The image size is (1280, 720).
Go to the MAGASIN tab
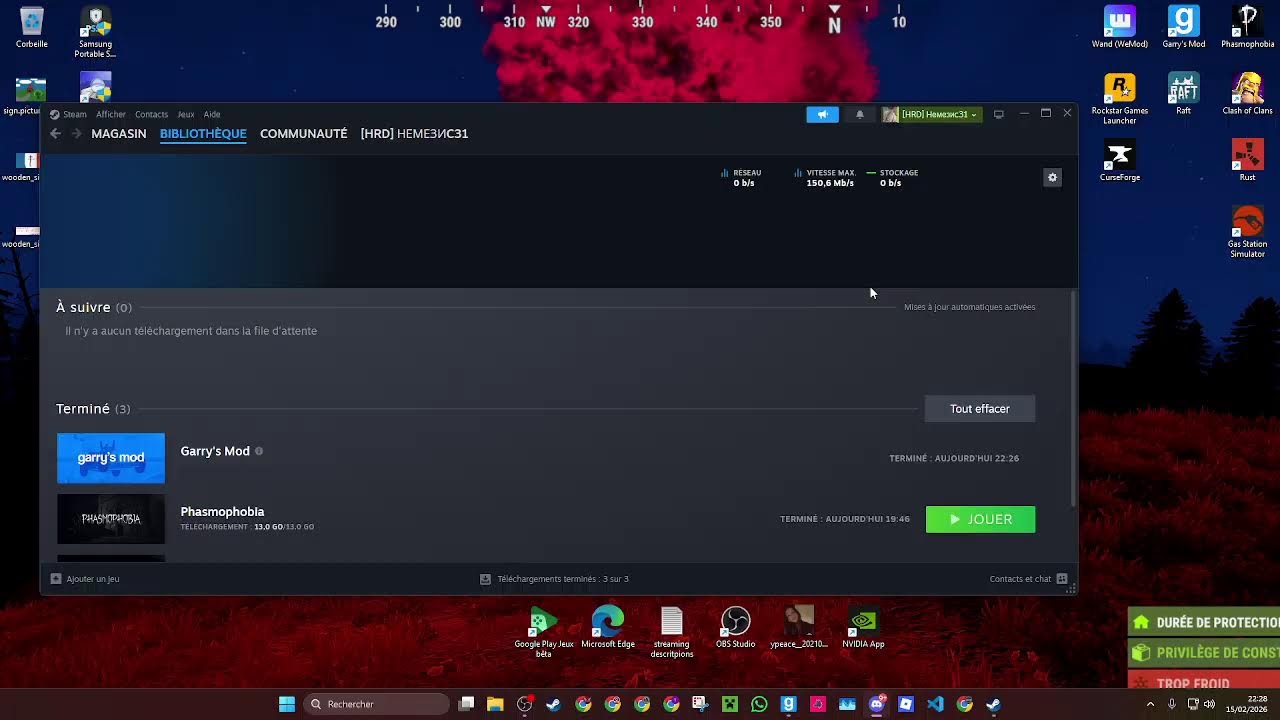click(x=119, y=133)
